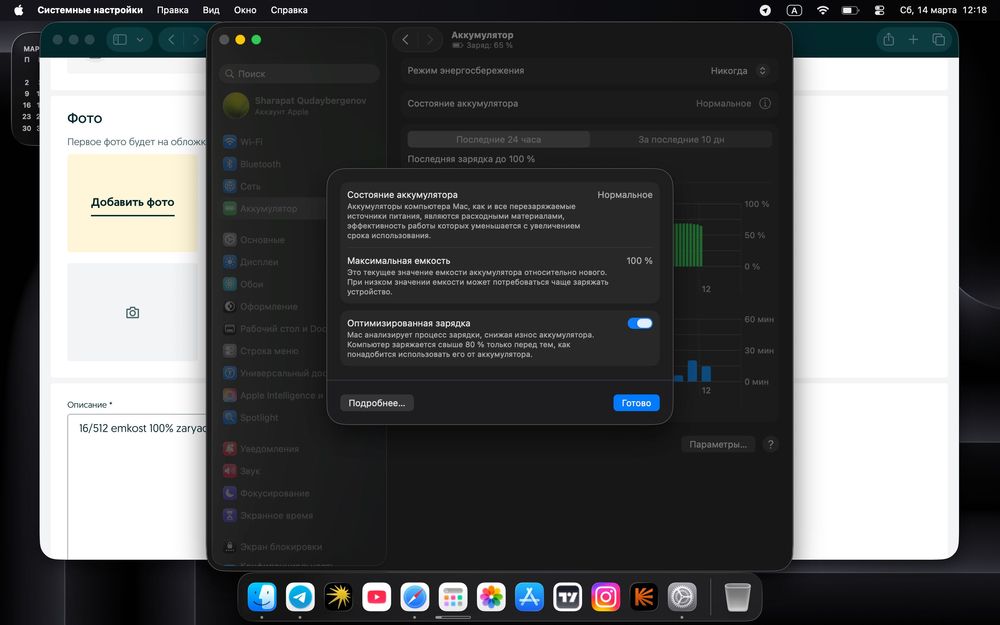This screenshot has width=1000, height=625.
Task: Go forward in System Settings
Action: coord(430,40)
